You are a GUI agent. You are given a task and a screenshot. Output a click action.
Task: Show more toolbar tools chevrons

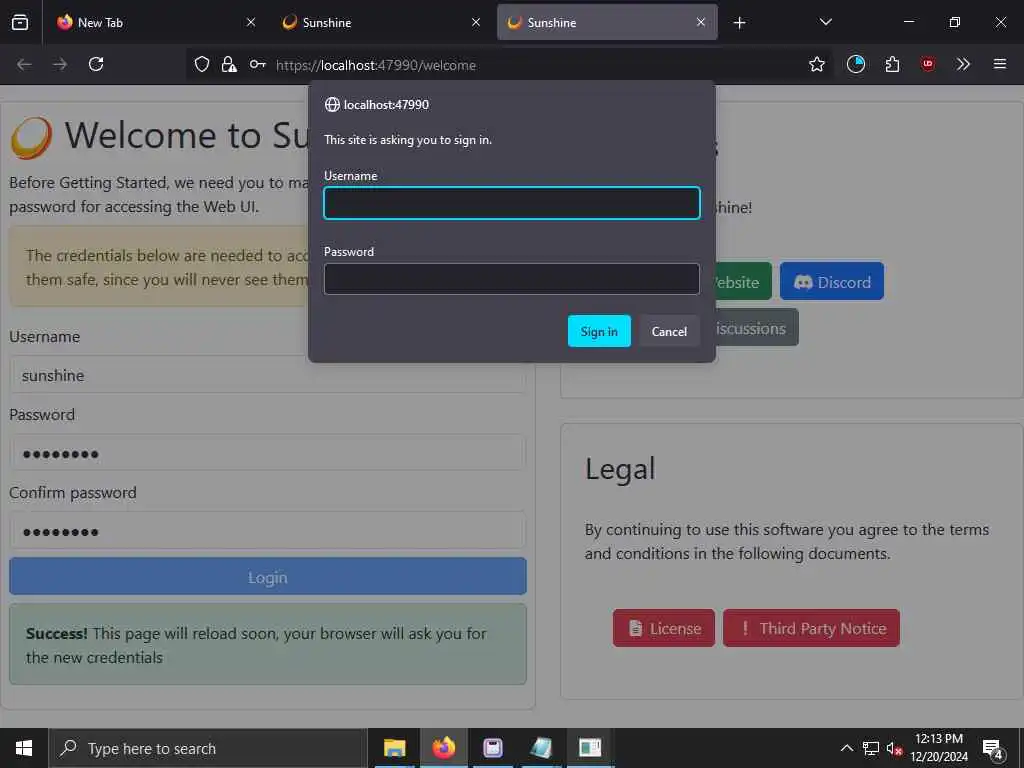963,64
